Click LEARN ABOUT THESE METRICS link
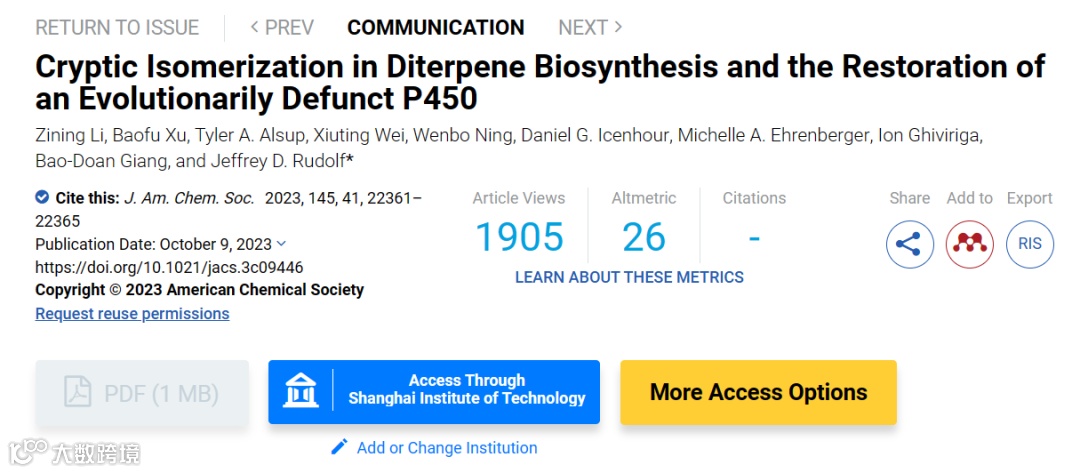 pyautogui.click(x=629, y=277)
